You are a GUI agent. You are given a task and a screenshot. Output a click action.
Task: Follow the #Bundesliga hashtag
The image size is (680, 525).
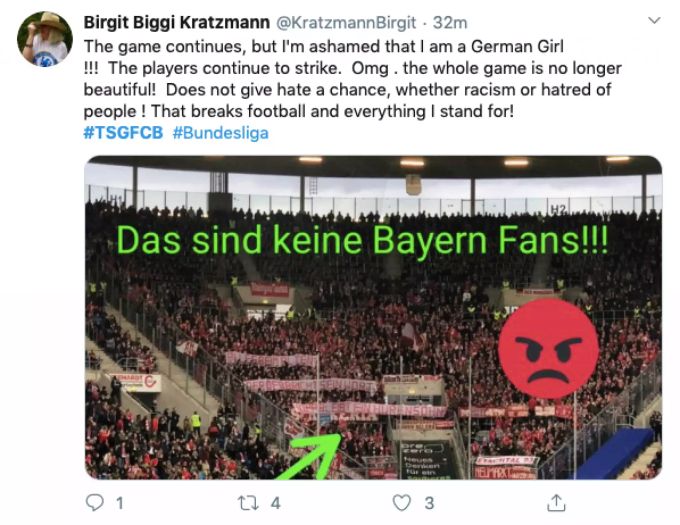click(220, 133)
